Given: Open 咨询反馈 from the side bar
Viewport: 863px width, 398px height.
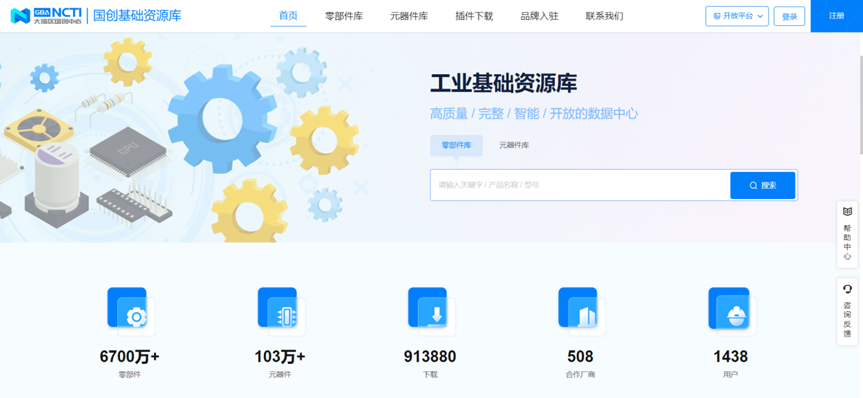Looking at the screenshot, I should point(847,312).
